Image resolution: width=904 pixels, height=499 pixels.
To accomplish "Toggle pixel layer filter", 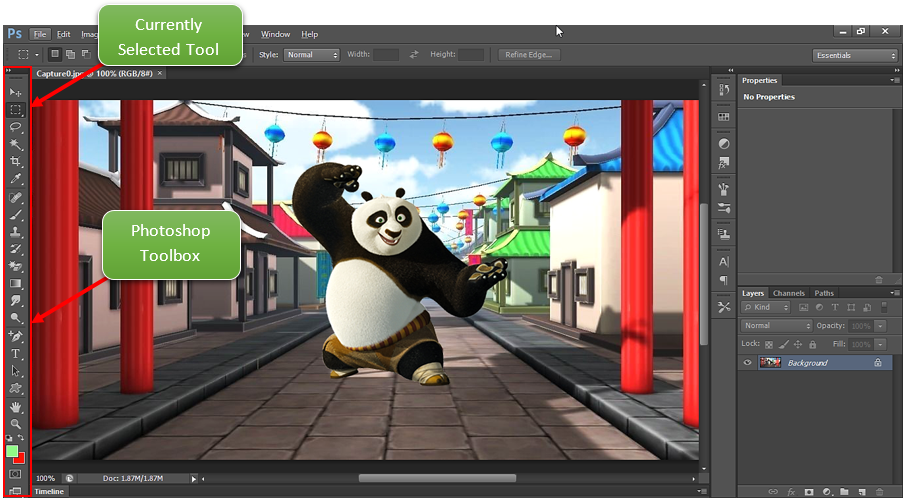I will click(804, 308).
